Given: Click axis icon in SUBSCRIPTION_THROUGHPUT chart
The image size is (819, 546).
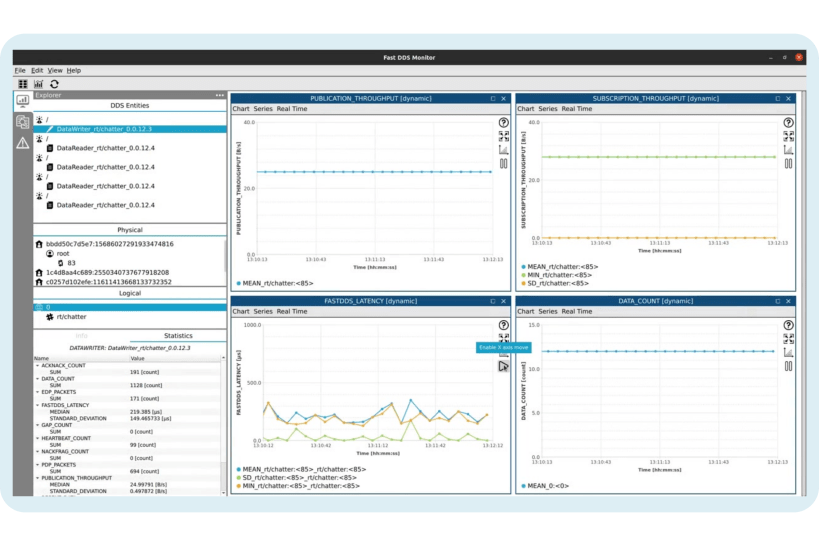Looking at the screenshot, I should pos(789,150).
